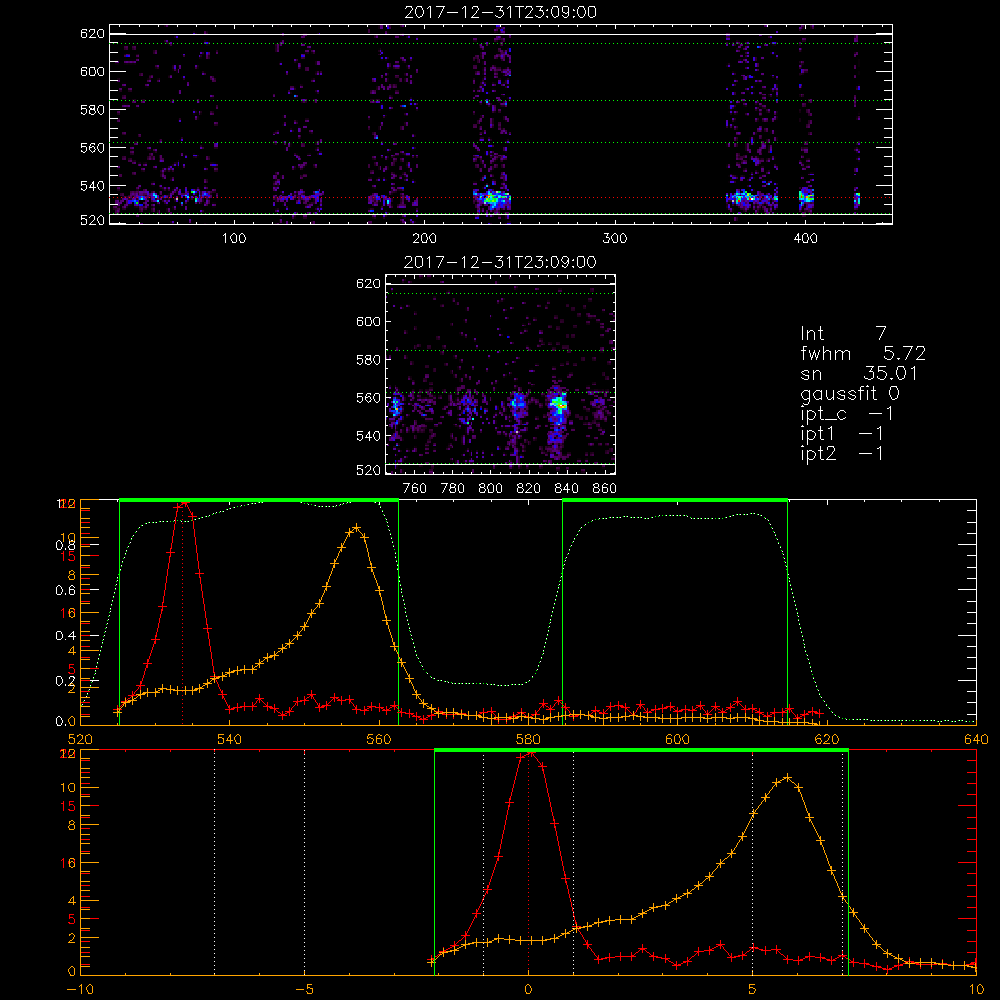
Task: Click x-axis label -5 of the bottom plot
Action: coord(304,990)
